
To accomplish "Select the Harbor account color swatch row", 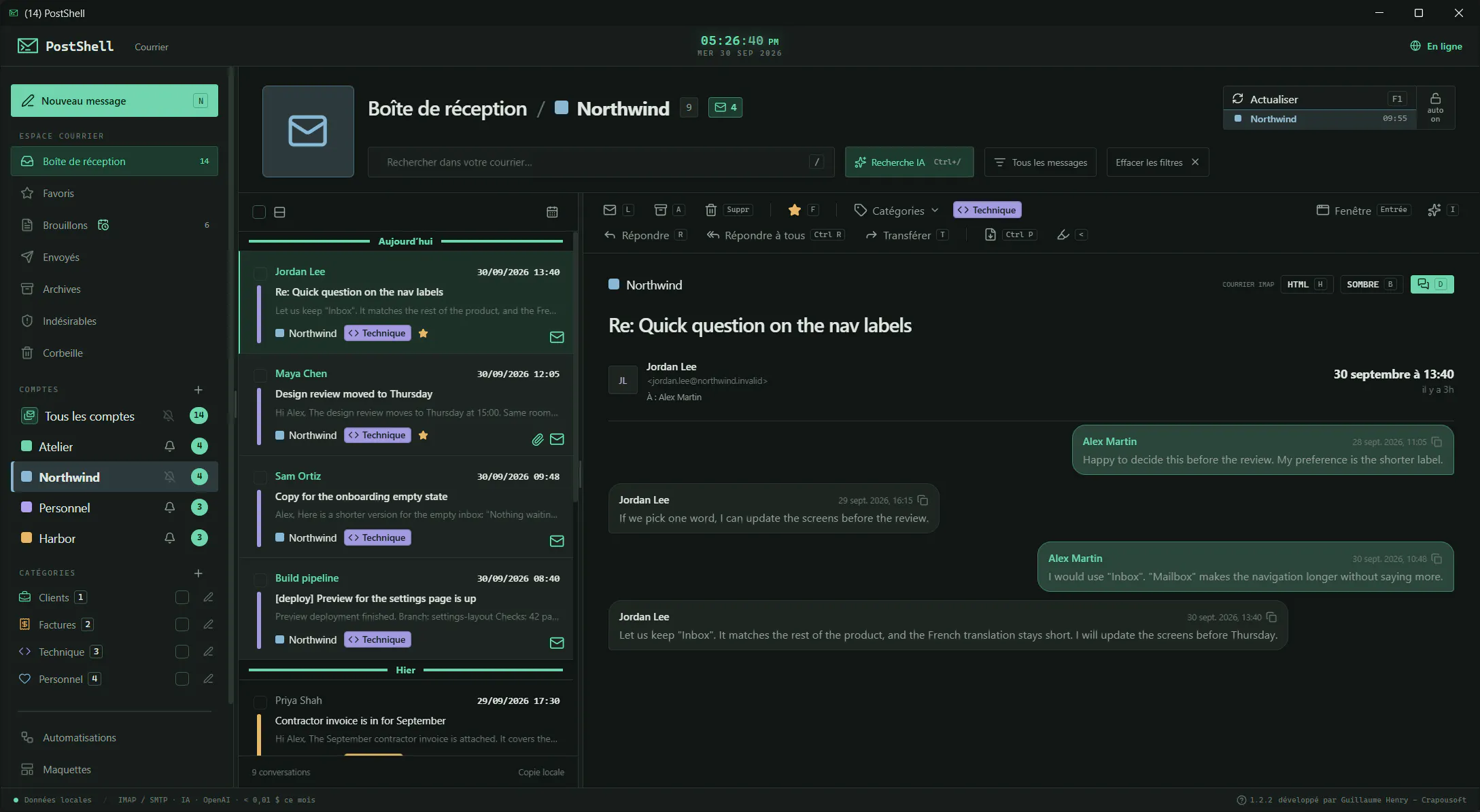I will pyautogui.click(x=114, y=538).
